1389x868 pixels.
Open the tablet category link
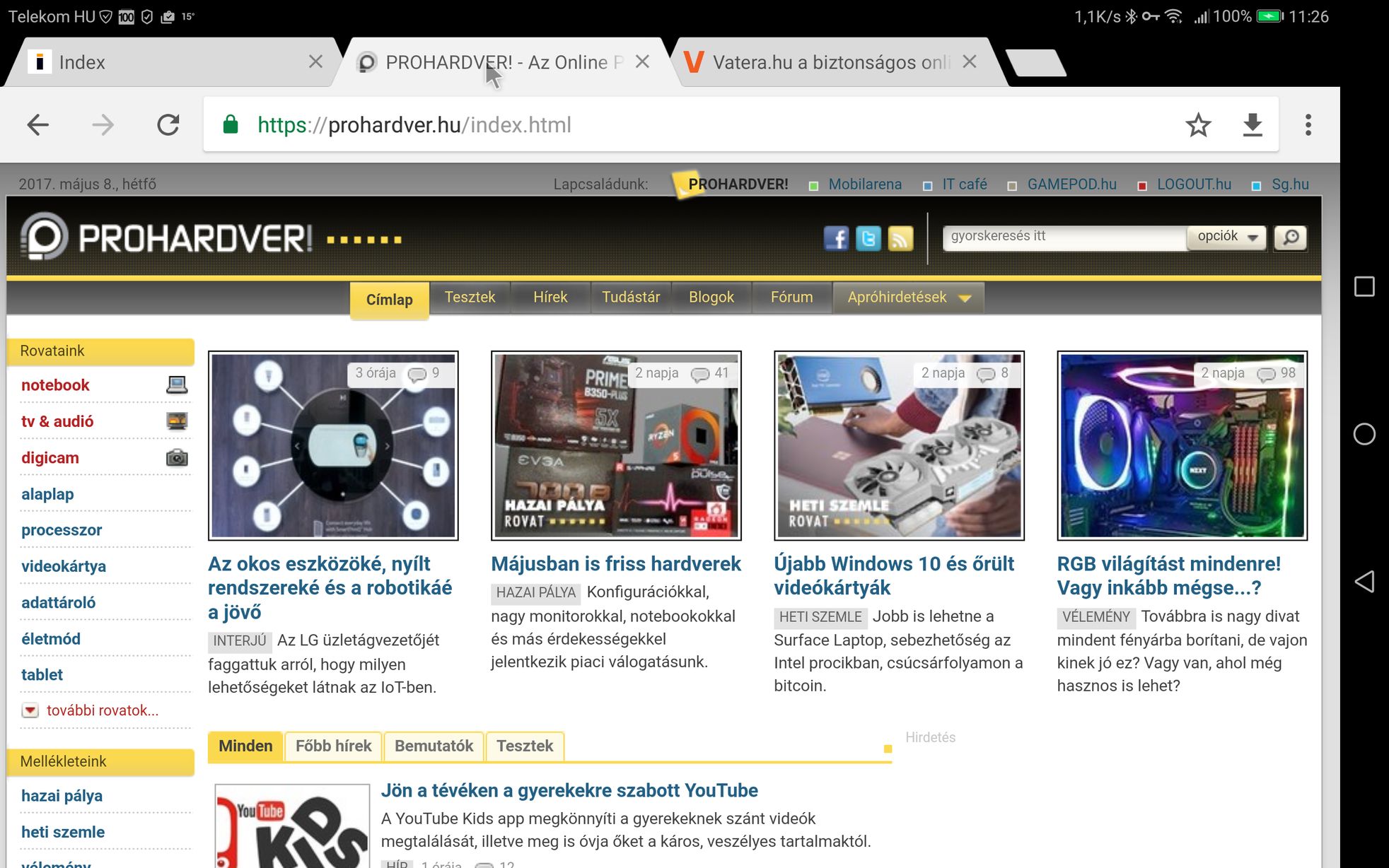pyautogui.click(x=42, y=675)
